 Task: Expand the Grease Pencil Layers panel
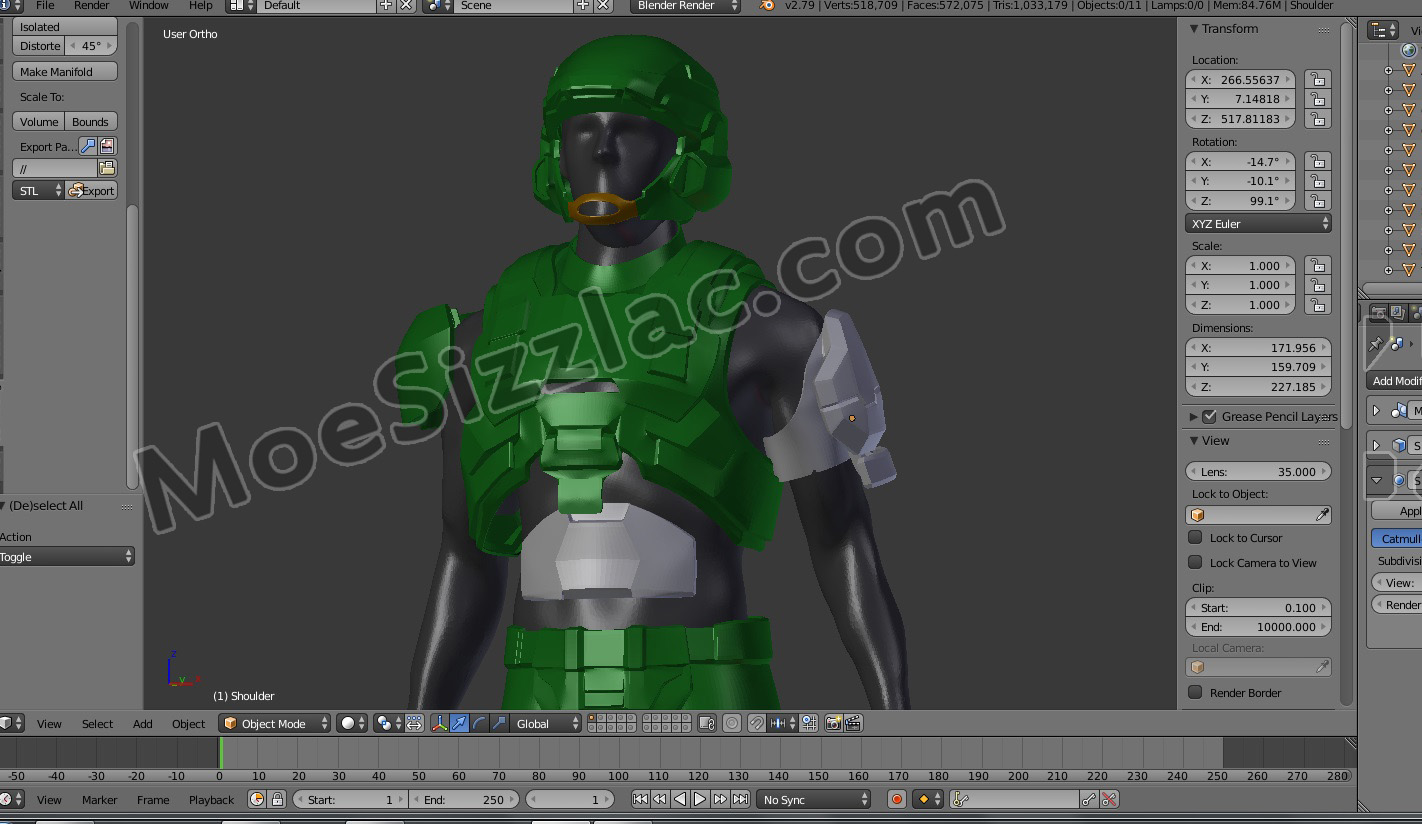(1194, 416)
